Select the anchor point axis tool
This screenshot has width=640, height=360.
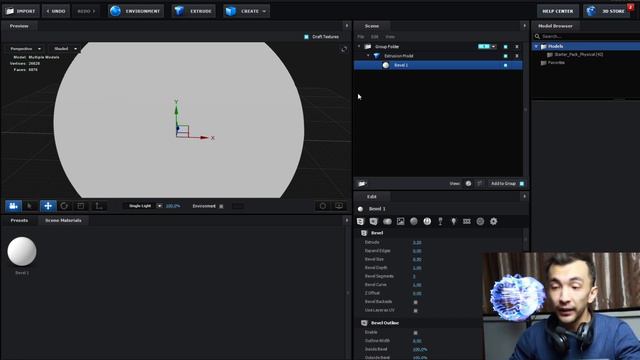click(99, 206)
